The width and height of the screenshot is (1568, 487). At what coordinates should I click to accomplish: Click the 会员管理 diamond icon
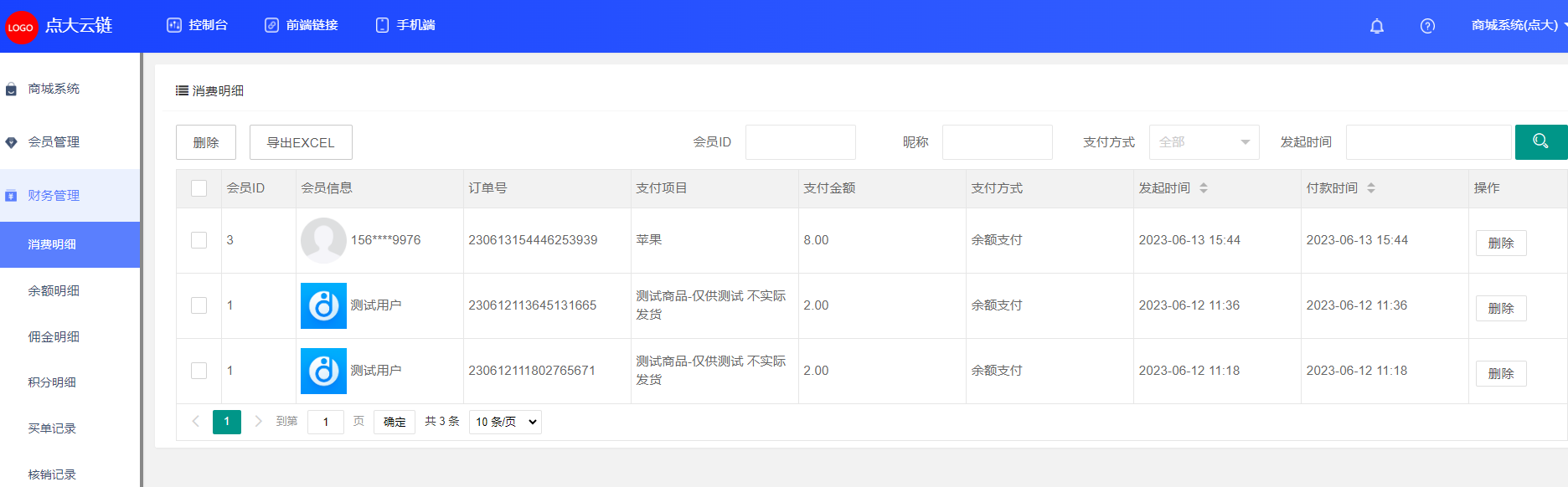[11, 142]
